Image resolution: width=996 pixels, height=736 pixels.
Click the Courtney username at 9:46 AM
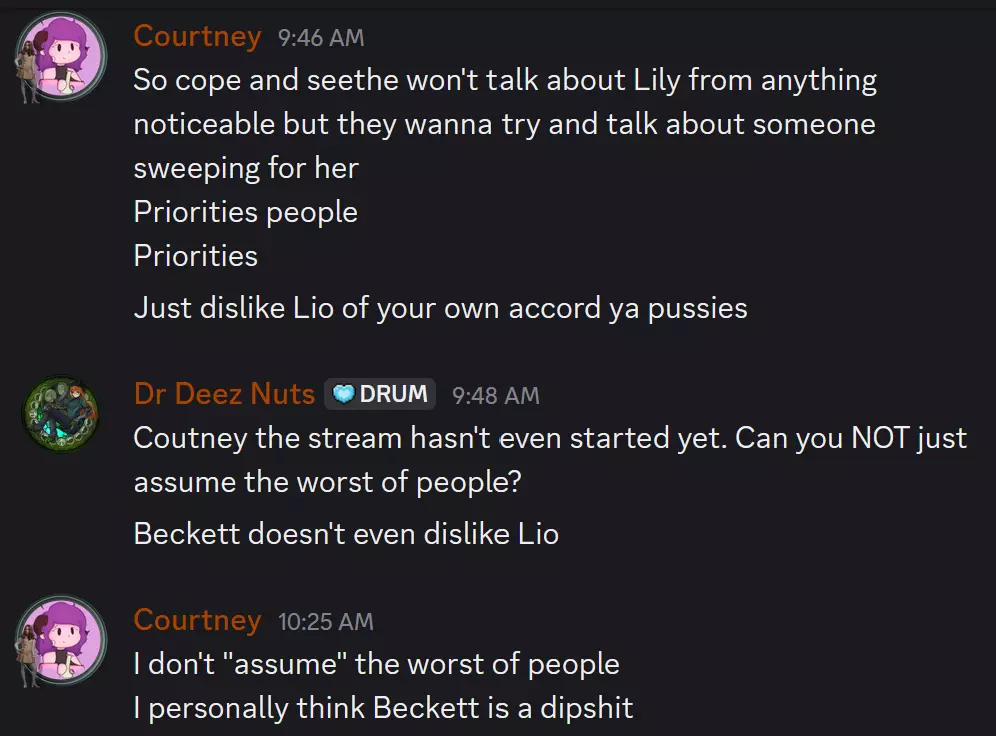(x=197, y=36)
